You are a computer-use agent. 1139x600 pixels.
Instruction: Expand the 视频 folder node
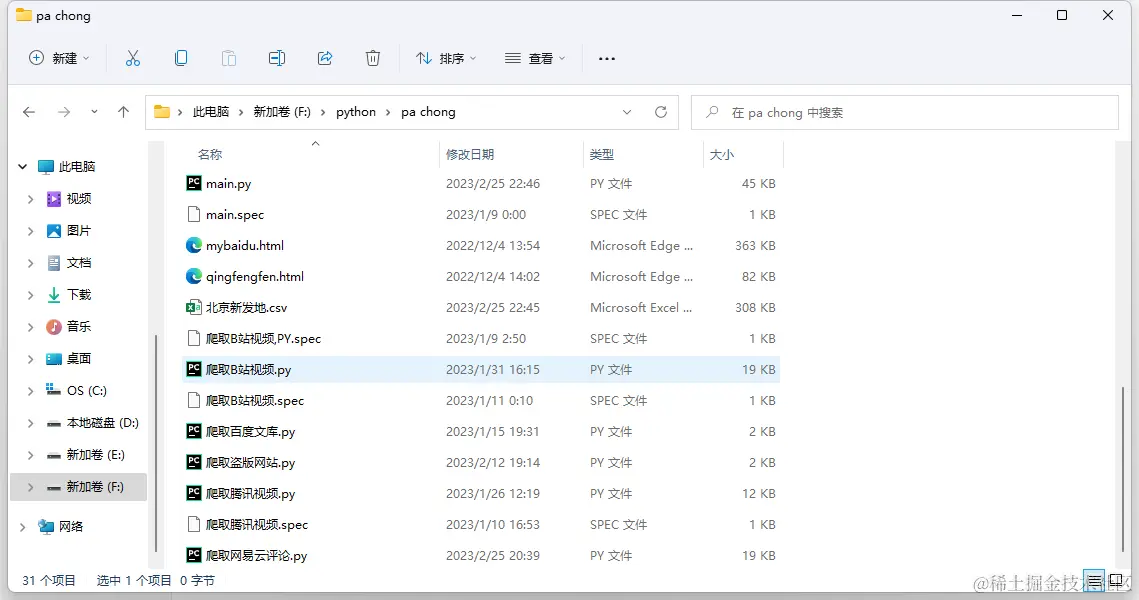[x=31, y=198]
